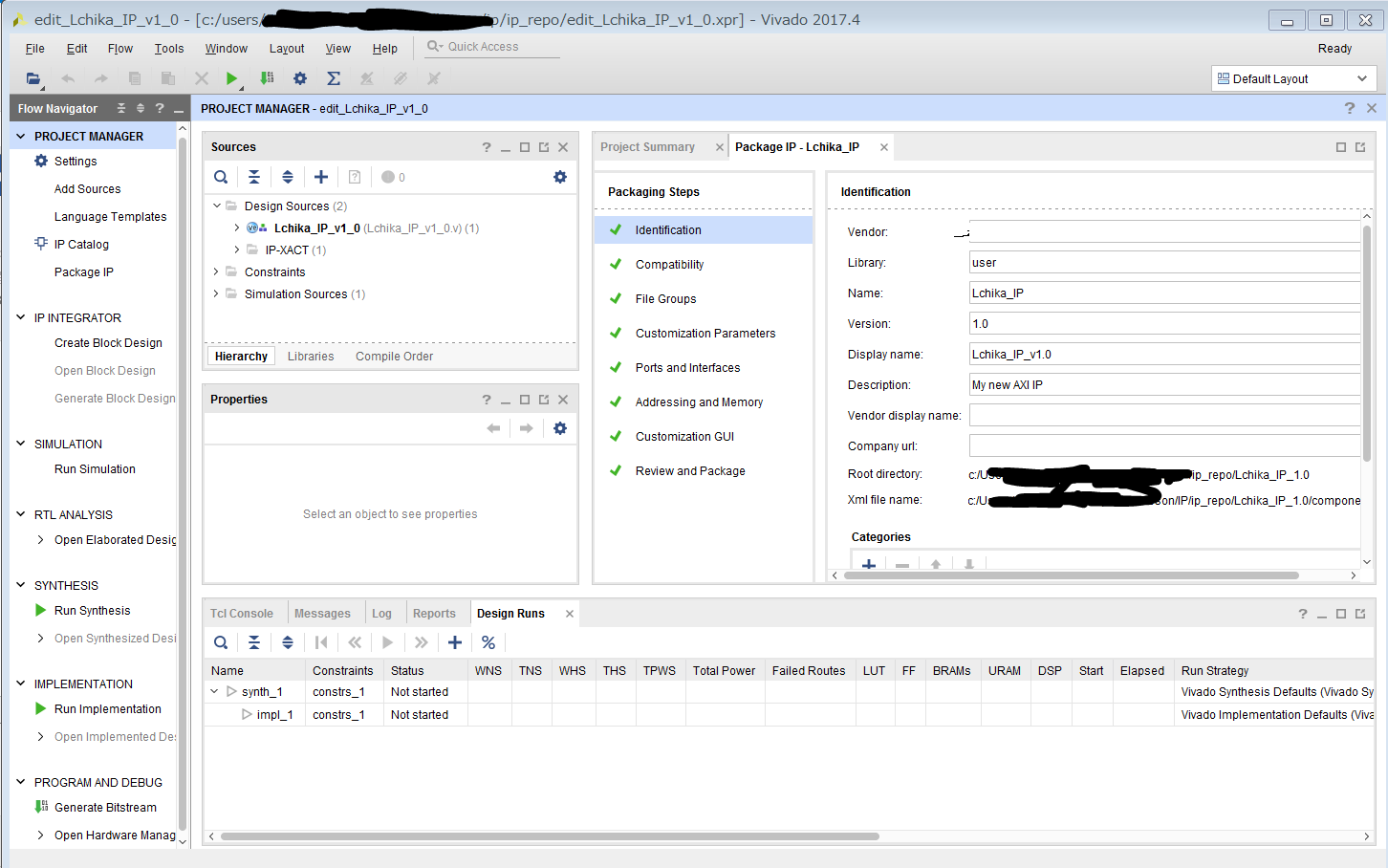Open Flow Navigator help question mark
1388x868 pixels.
160,108
